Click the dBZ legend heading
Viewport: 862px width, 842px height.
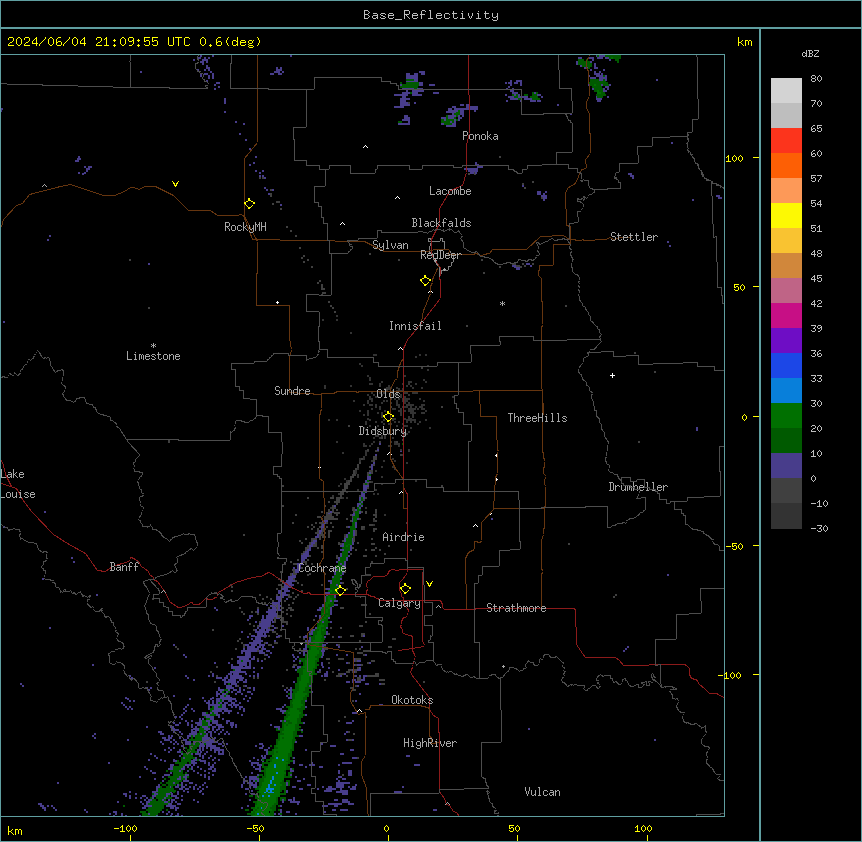click(810, 54)
